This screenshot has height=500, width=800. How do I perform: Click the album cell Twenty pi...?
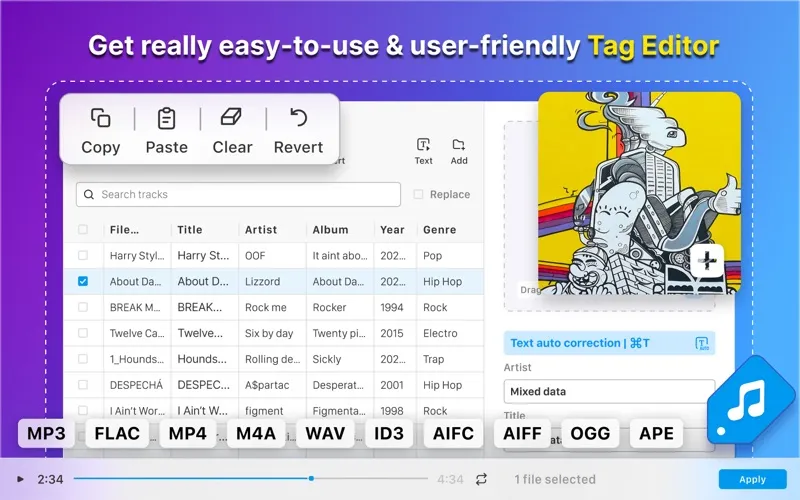click(x=339, y=333)
